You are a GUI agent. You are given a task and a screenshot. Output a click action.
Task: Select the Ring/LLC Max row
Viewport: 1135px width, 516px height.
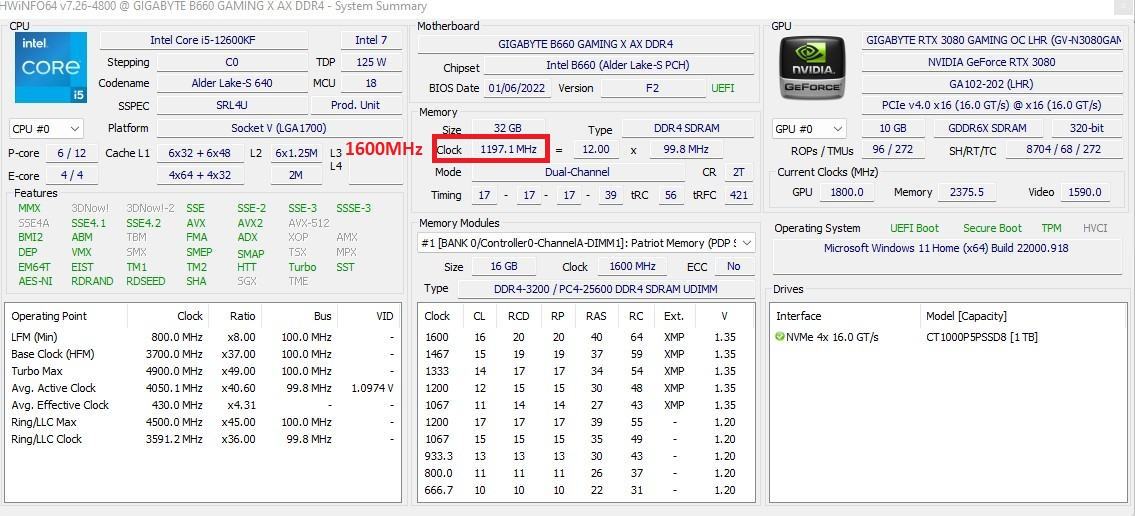(x=203, y=423)
